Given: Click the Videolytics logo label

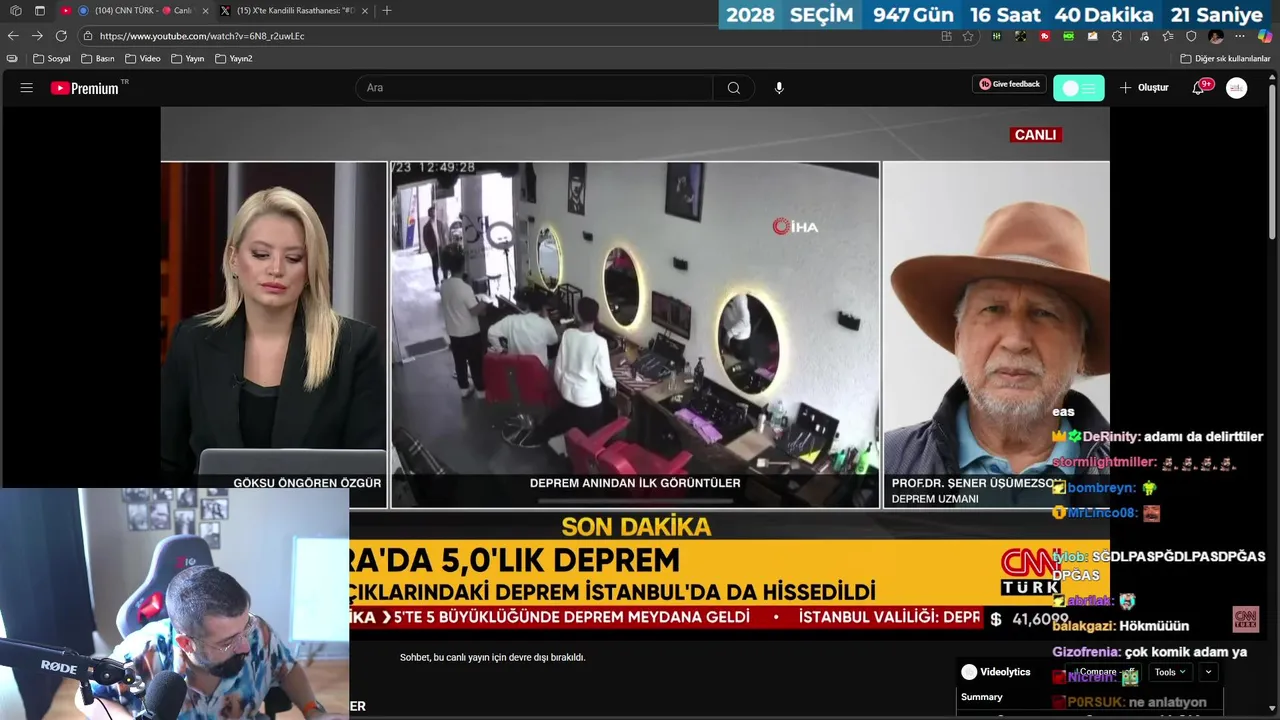Looking at the screenshot, I should point(996,672).
